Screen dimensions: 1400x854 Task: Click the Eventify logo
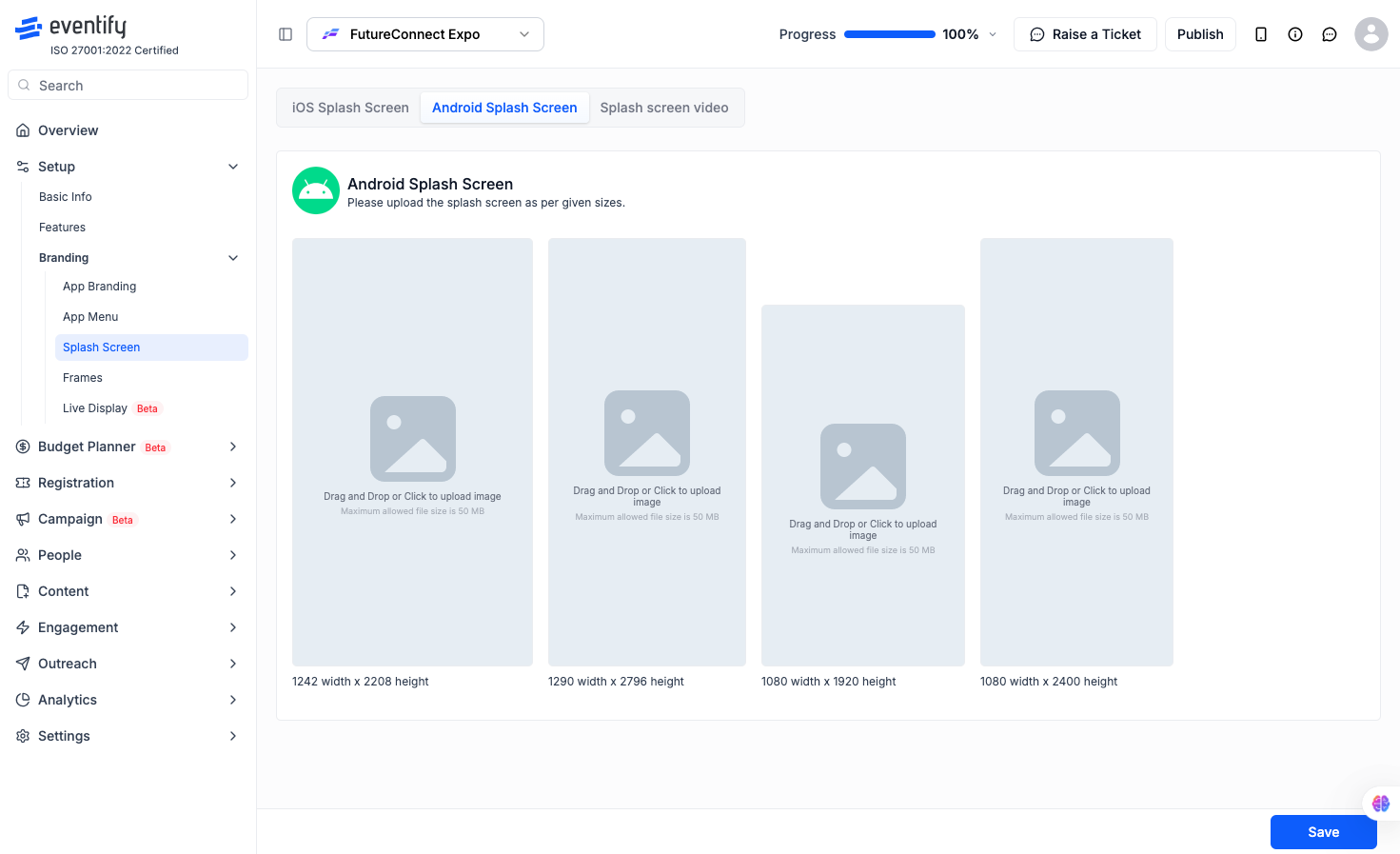click(70, 28)
